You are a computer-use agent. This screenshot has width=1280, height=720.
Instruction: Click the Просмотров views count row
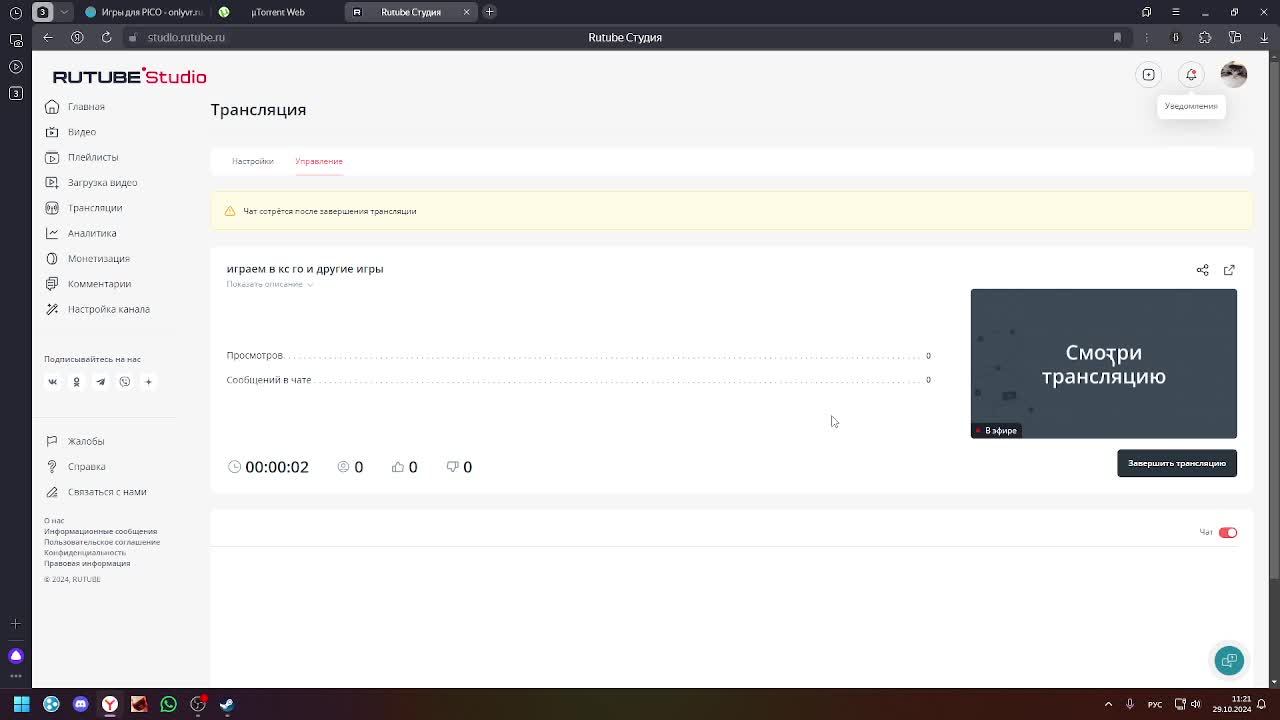(578, 356)
